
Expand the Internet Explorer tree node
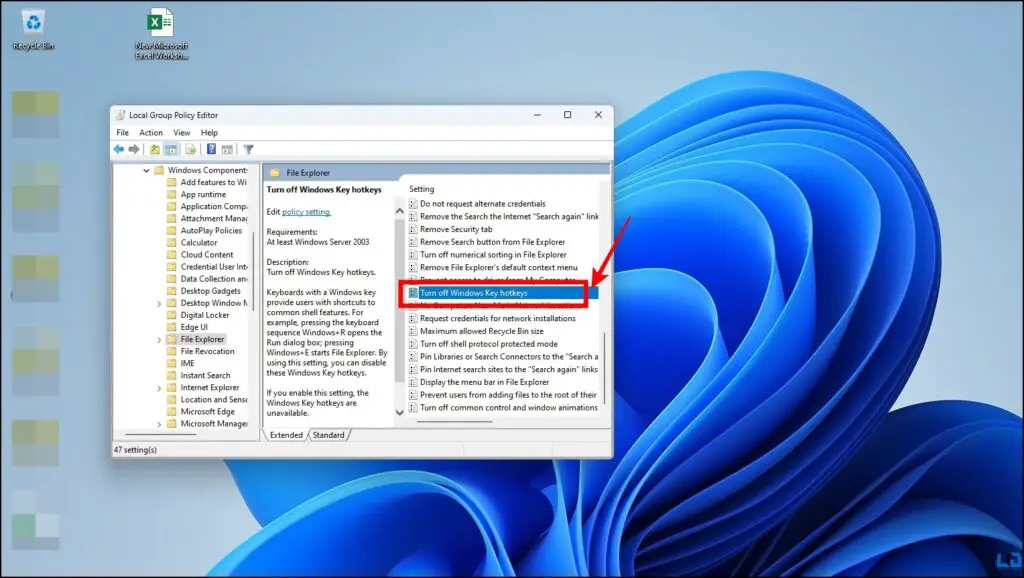click(159, 388)
